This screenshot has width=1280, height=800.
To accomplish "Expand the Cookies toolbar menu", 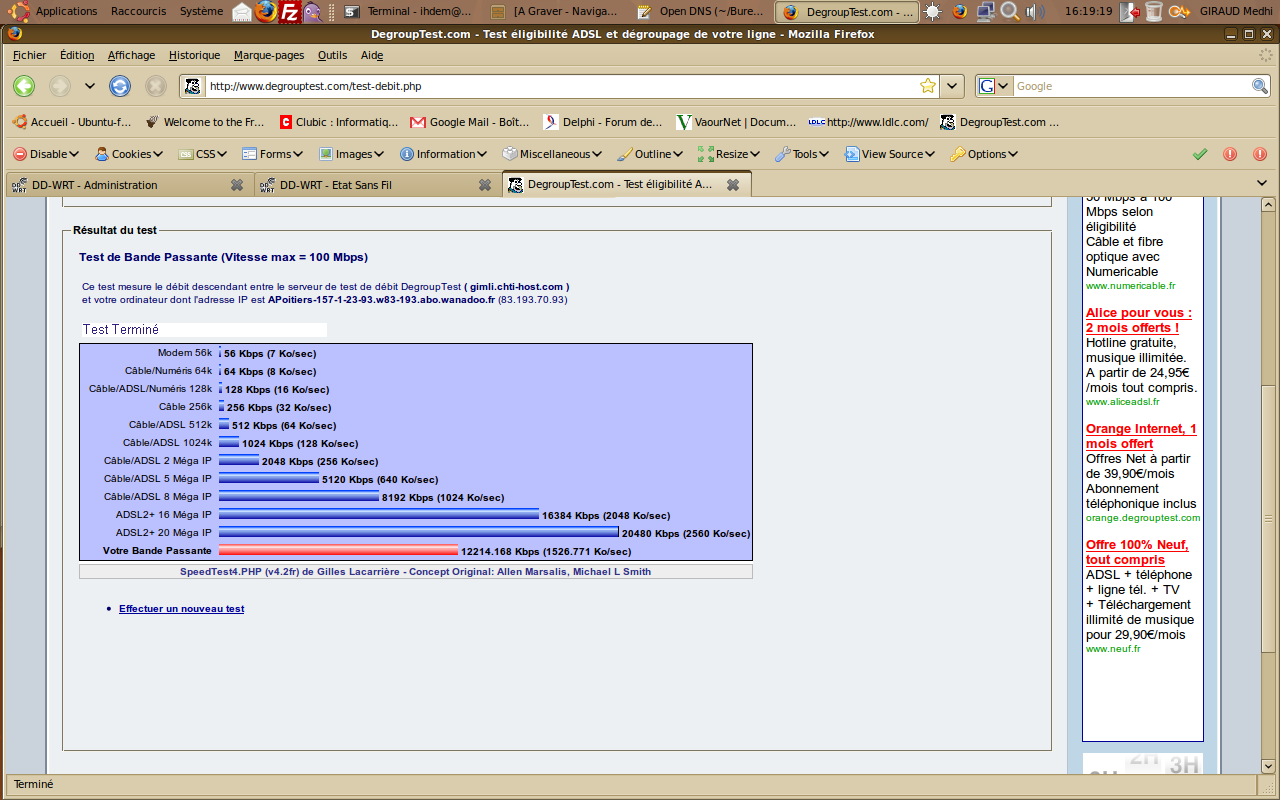I will tap(129, 154).
